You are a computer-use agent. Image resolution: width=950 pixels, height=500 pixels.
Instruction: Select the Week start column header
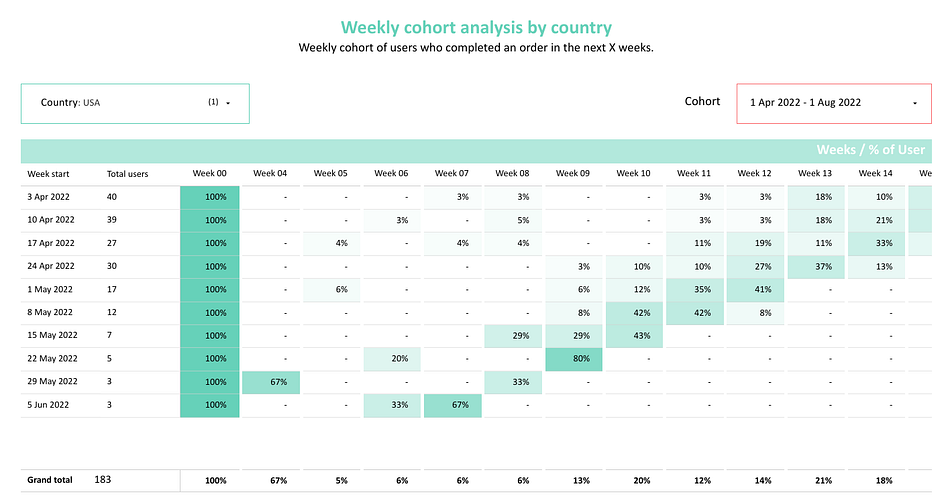pos(48,174)
